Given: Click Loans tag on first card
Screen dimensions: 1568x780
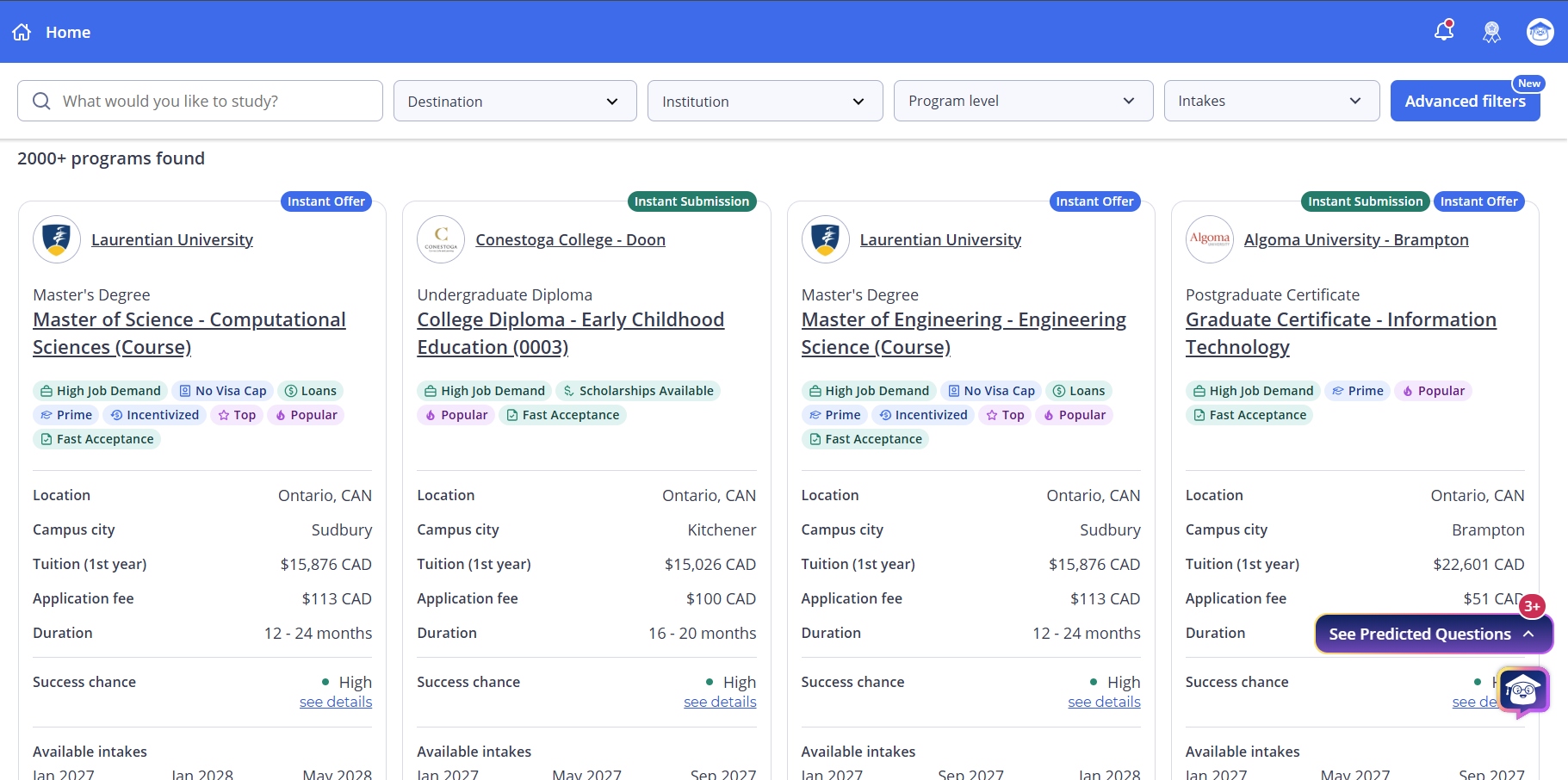Looking at the screenshot, I should coord(310,391).
